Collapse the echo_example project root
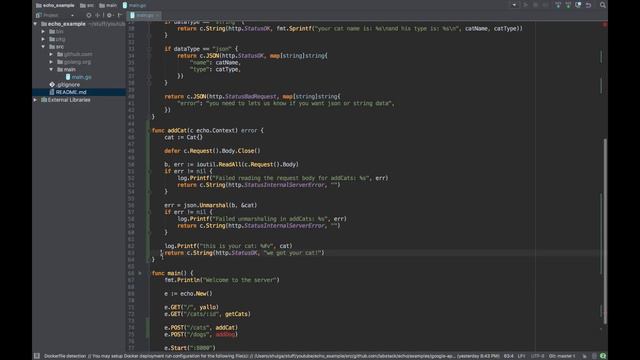This screenshot has width=640, height=360. click(x=35, y=24)
